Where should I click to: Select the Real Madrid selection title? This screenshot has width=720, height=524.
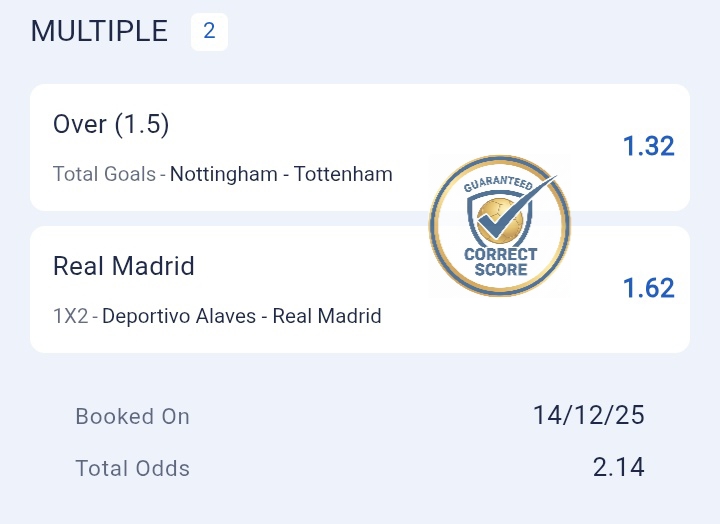(124, 266)
